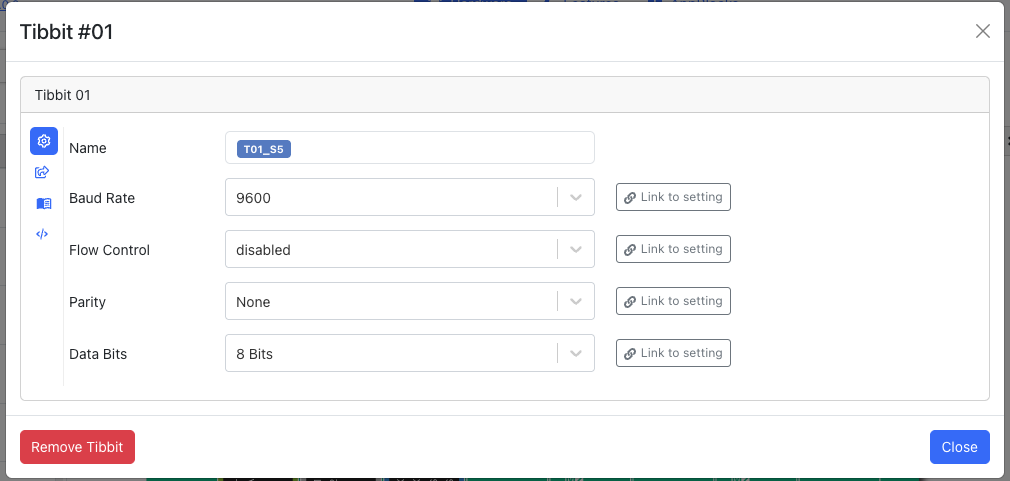Image resolution: width=1010 pixels, height=481 pixels.
Task: Click link icon beside Baud Rate
Action: [631, 197]
